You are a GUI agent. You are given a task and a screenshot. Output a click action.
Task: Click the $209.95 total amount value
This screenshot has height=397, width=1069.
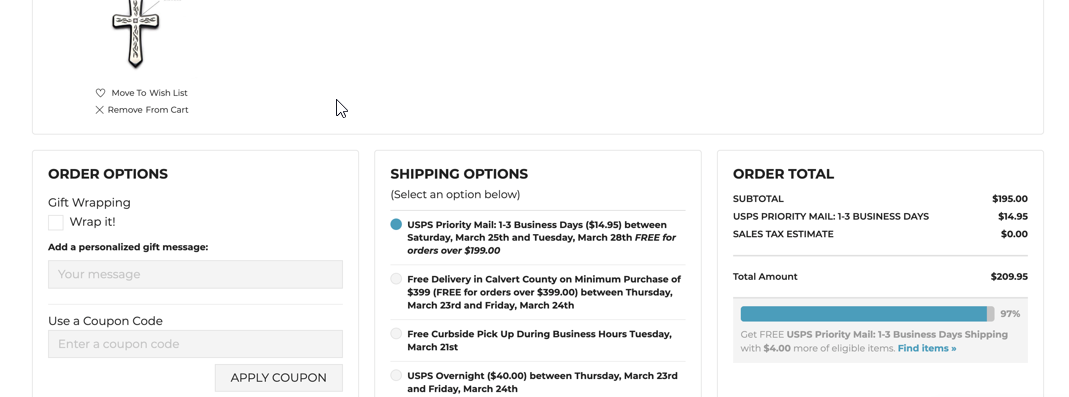pyautogui.click(x=1009, y=277)
